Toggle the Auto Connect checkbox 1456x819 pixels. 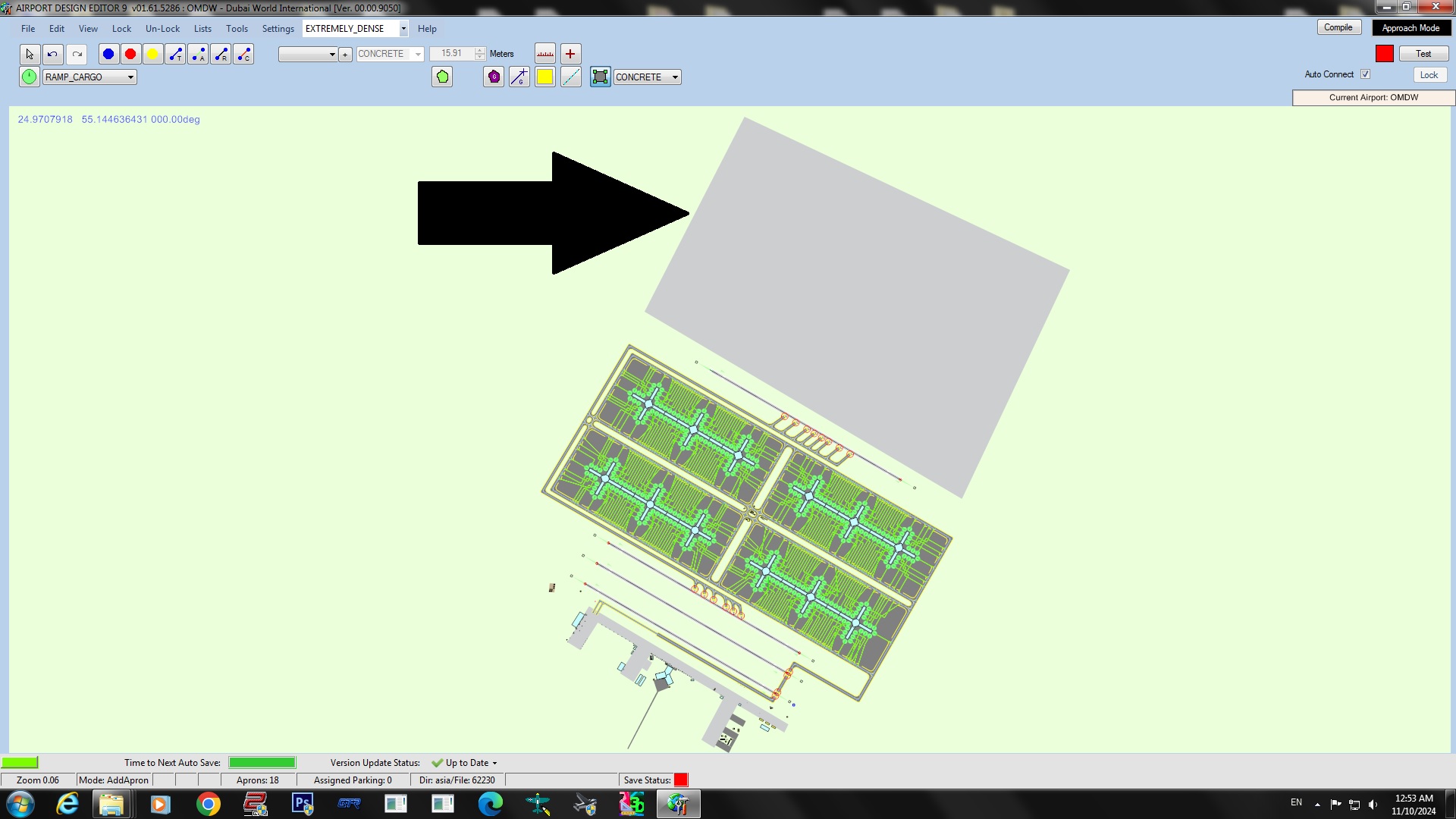[x=1365, y=74]
